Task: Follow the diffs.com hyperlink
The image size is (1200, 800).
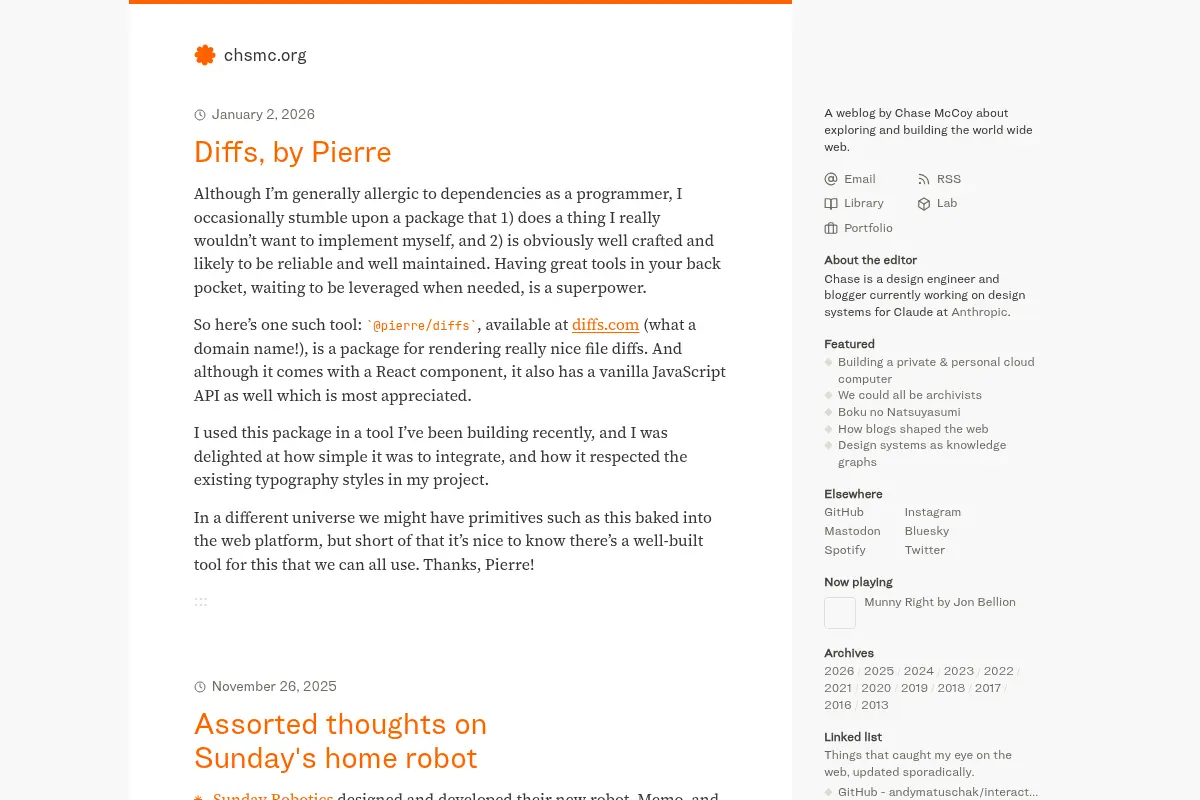Action: [x=605, y=325]
